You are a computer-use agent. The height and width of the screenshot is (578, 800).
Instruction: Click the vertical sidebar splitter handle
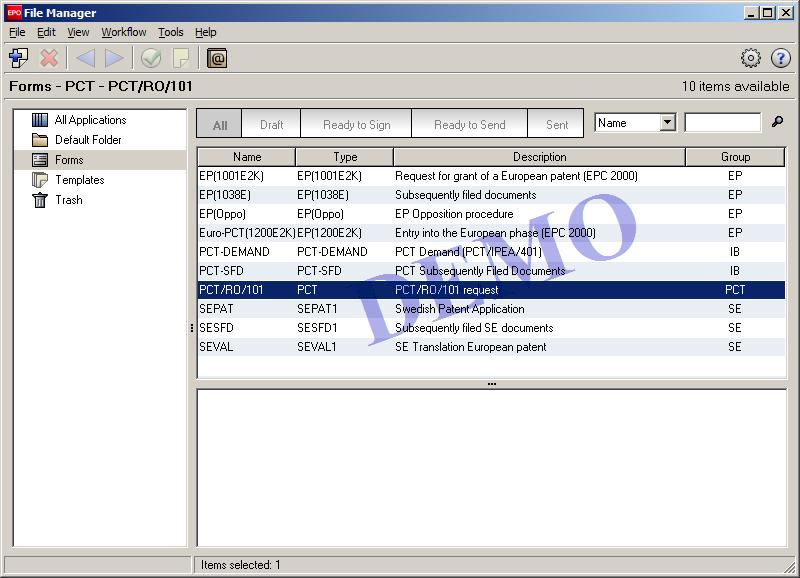[192, 328]
